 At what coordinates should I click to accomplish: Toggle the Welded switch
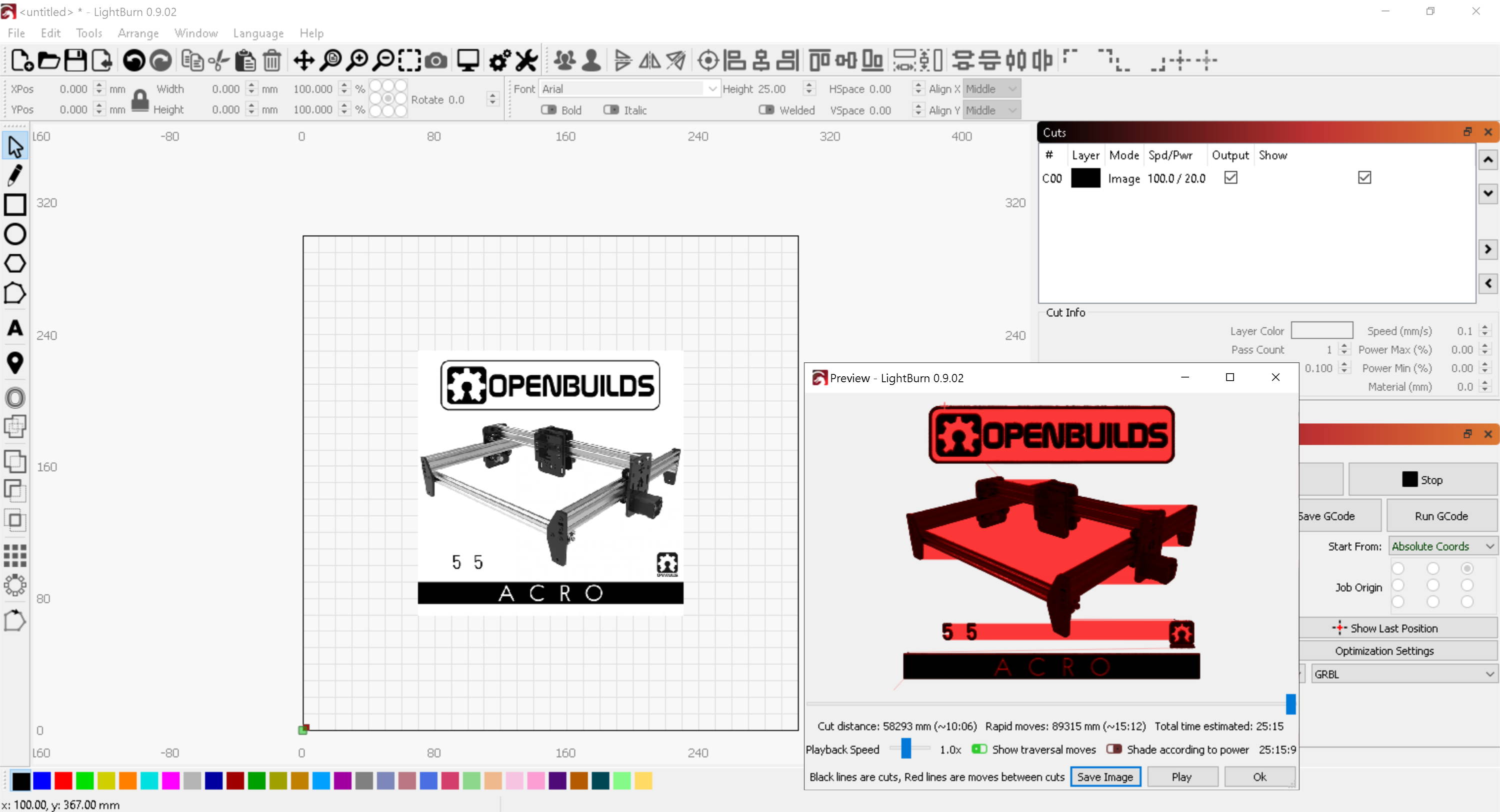point(766,109)
